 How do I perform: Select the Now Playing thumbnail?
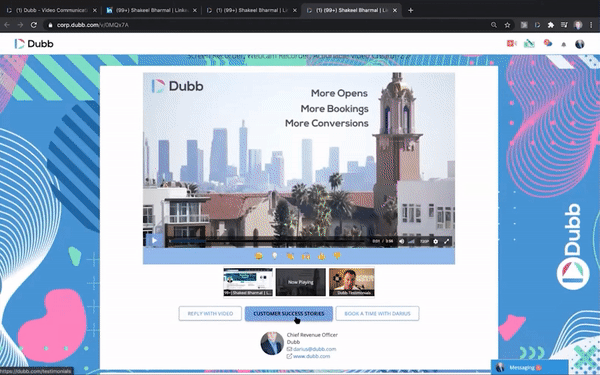301,282
